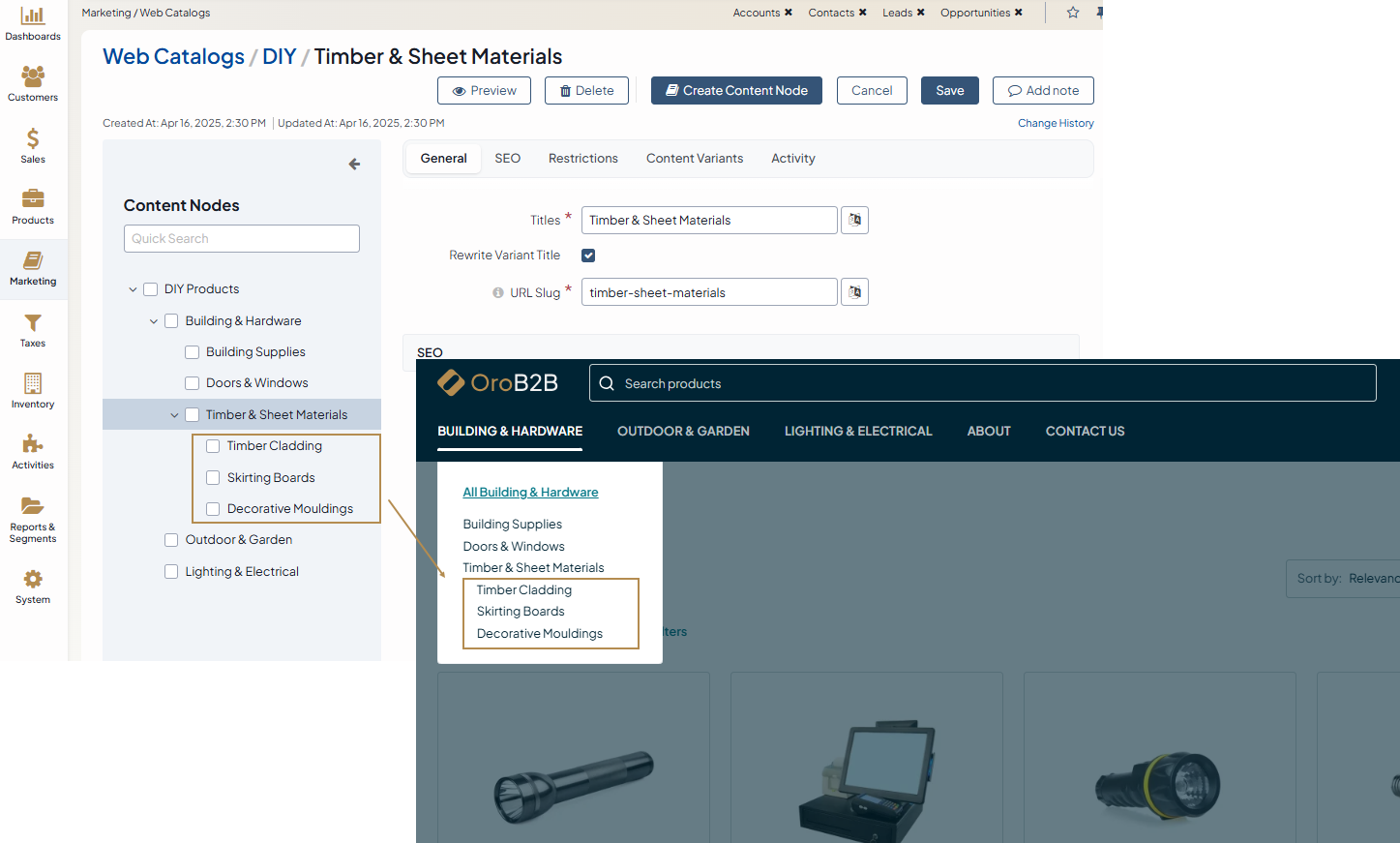Open the Customers section icon
This screenshot has width=1400, height=843.
33,76
